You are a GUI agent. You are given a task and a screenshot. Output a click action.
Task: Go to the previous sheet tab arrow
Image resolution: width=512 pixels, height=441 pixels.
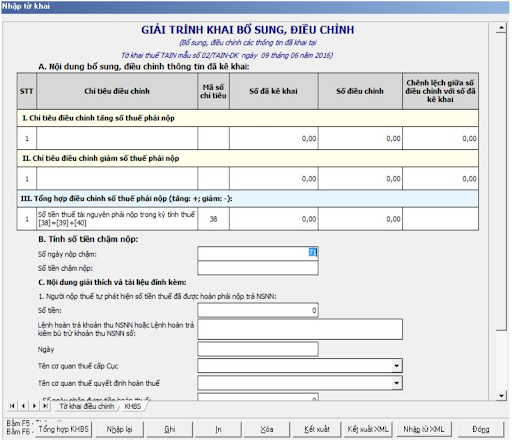click(23, 406)
